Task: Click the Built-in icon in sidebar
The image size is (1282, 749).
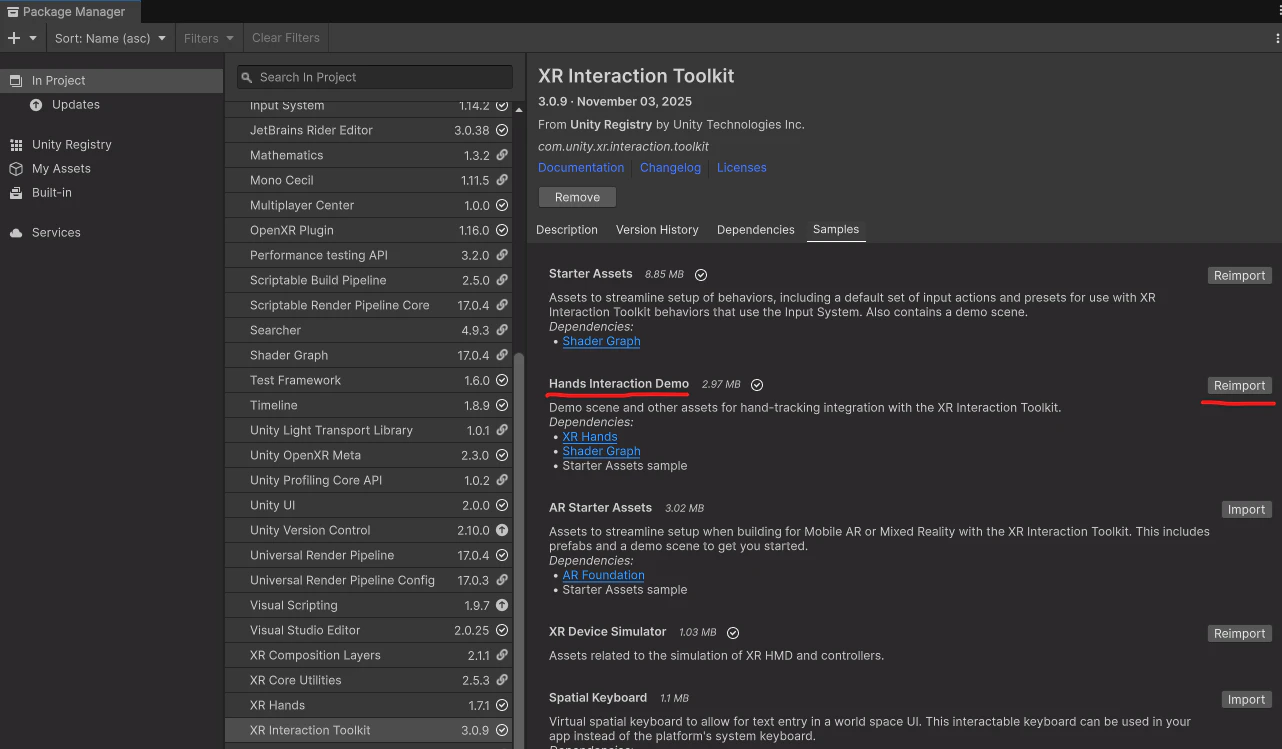Action: click(16, 193)
